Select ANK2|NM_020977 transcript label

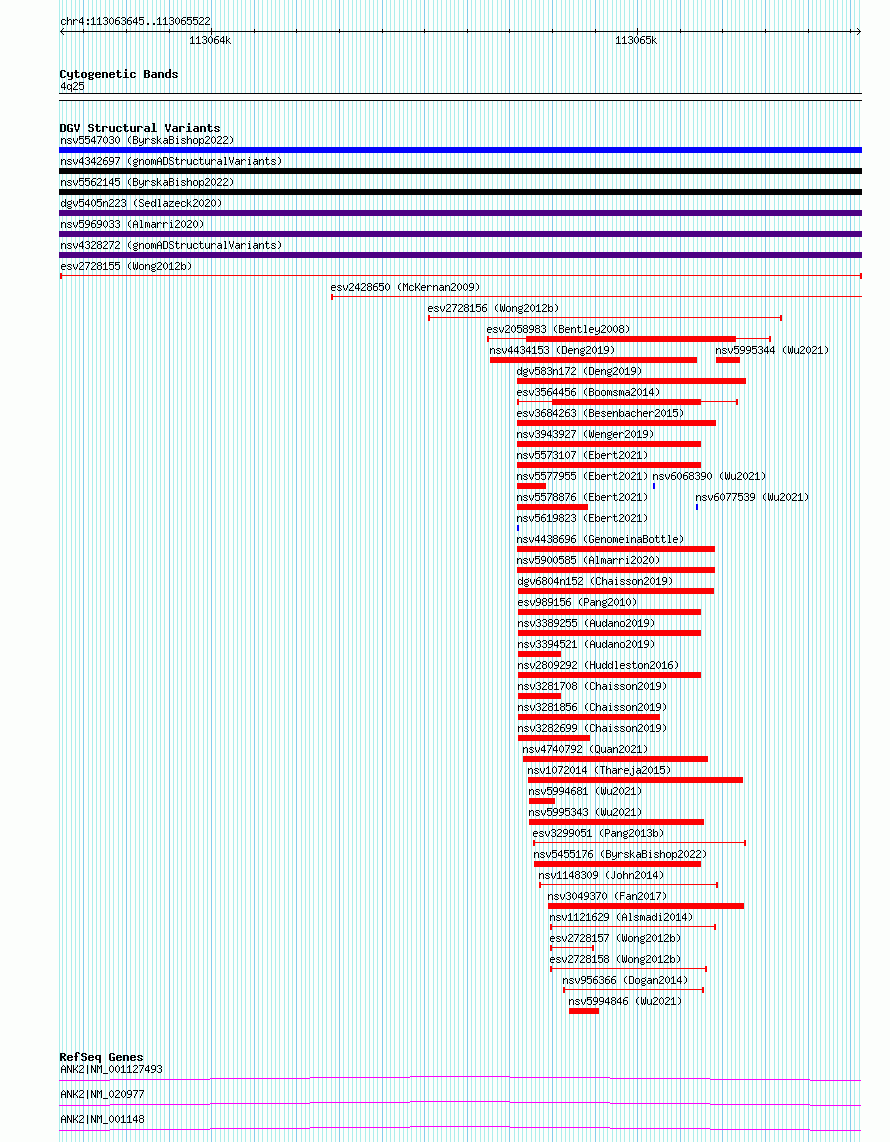(x=102, y=1094)
